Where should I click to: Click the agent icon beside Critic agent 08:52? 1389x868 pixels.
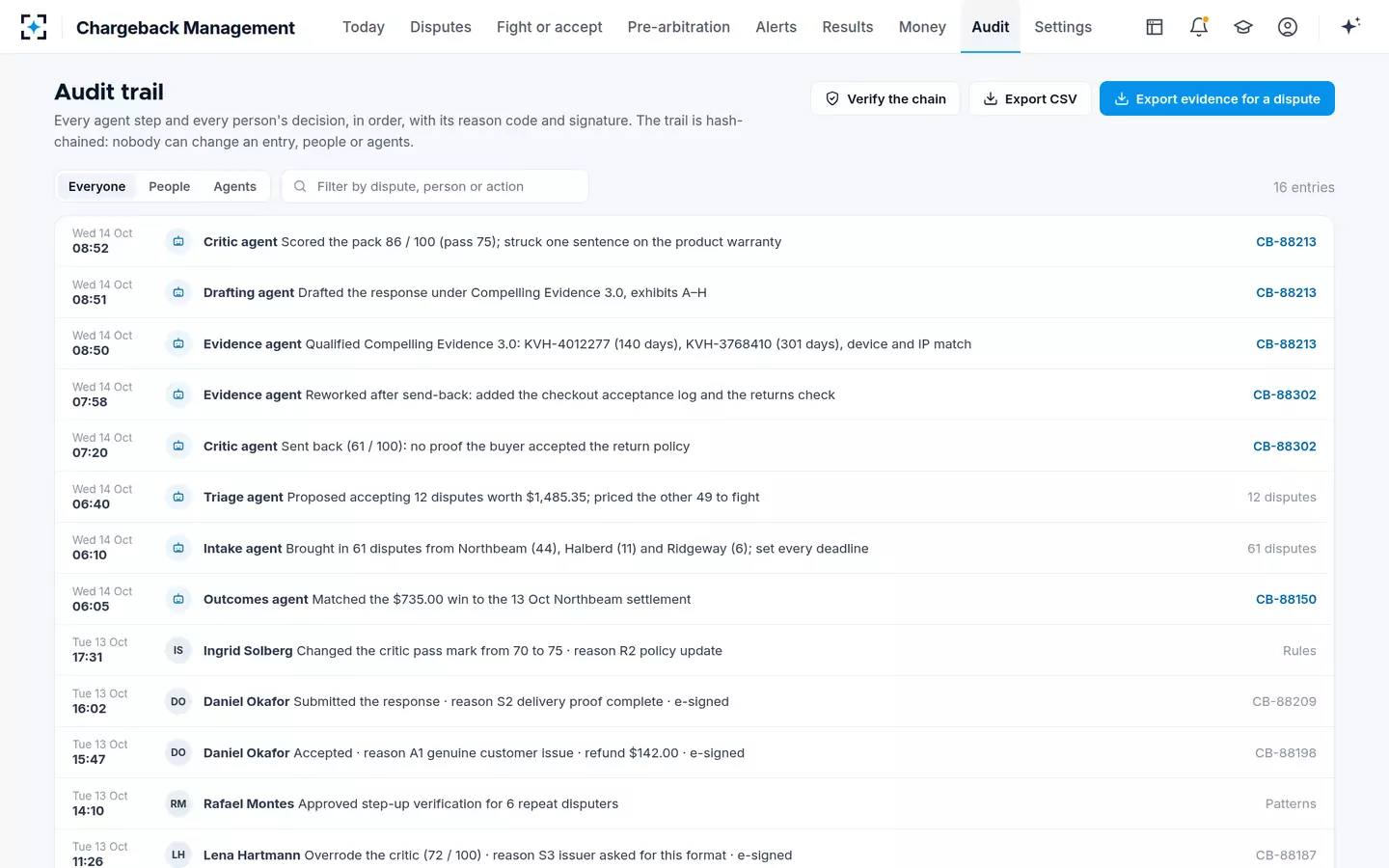(x=178, y=241)
